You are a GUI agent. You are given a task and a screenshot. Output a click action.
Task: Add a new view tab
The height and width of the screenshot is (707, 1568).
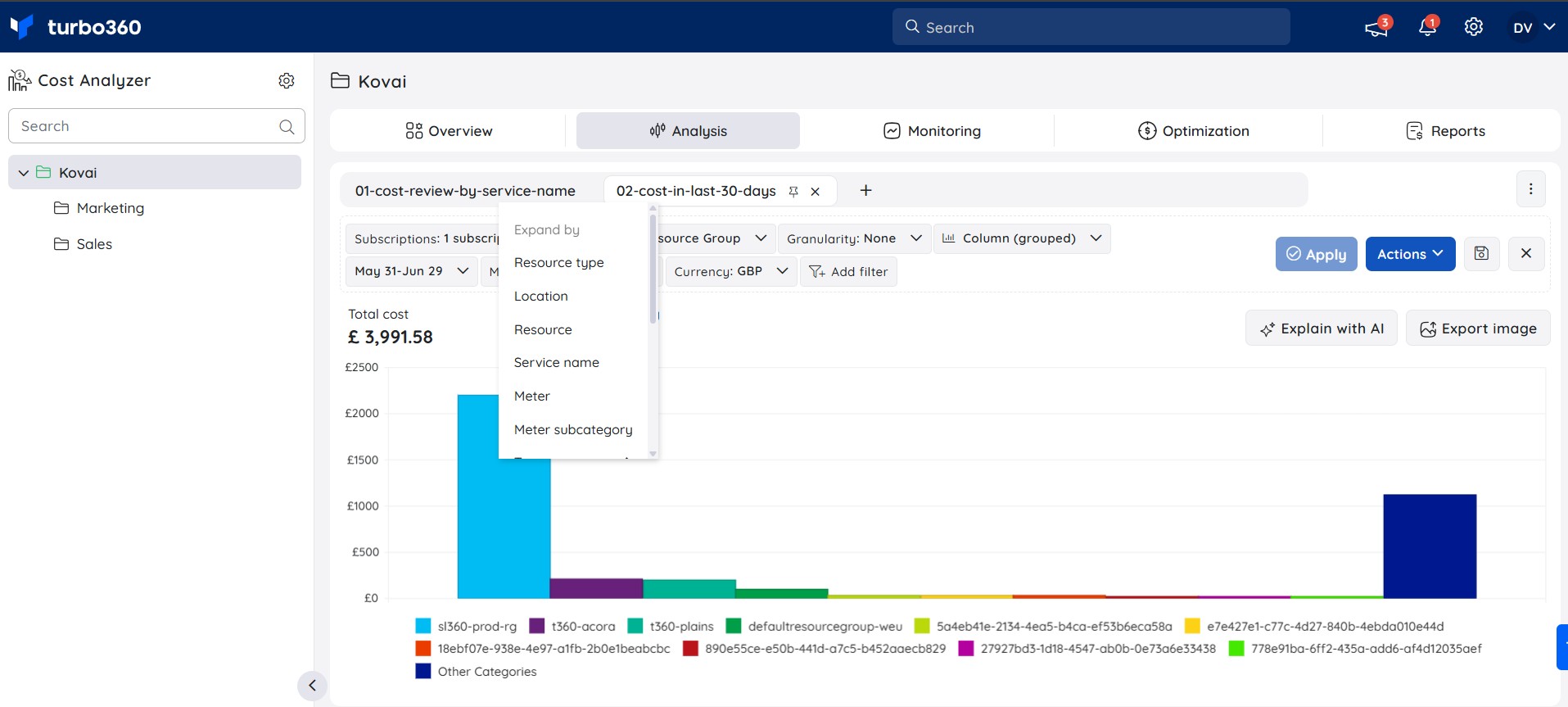pos(865,190)
